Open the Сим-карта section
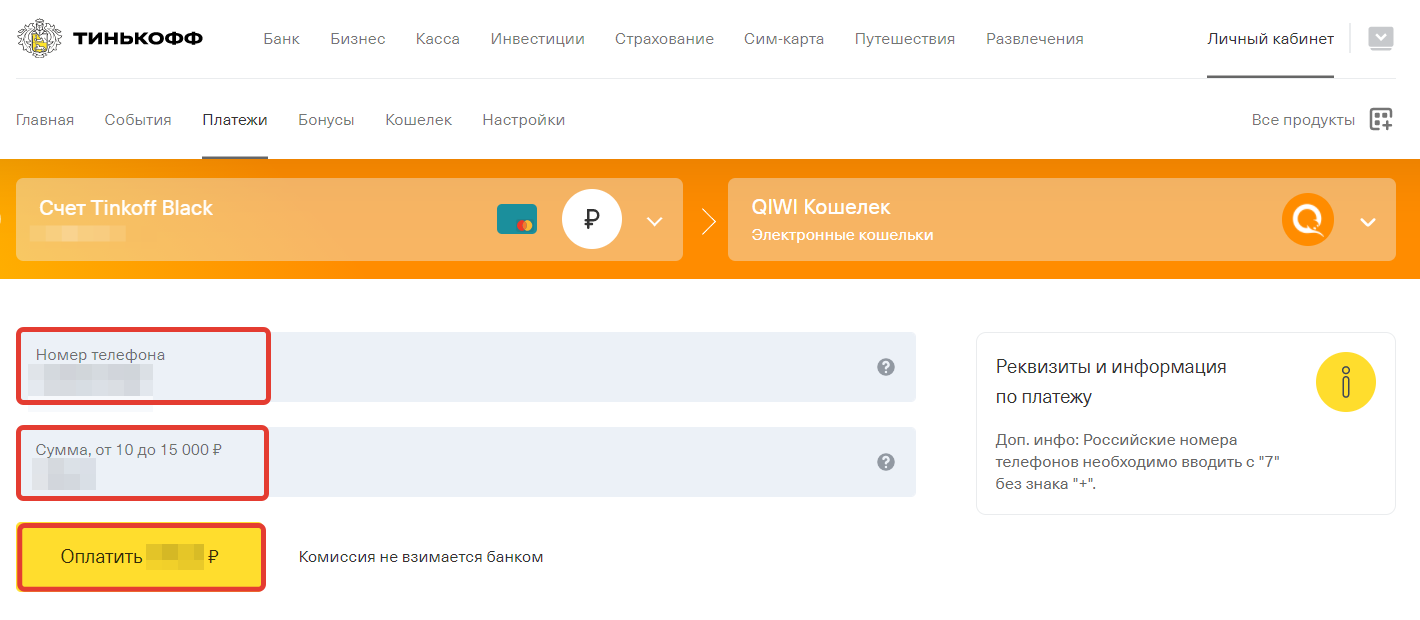The width and height of the screenshot is (1420, 620). point(784,39)
